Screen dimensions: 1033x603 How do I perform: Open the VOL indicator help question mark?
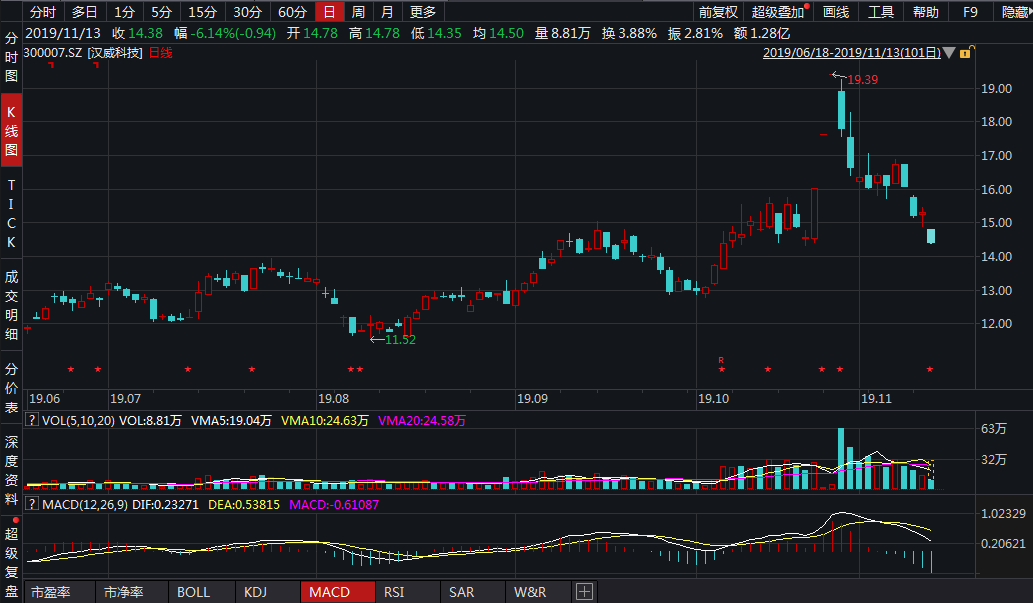[x=31, y=420]
